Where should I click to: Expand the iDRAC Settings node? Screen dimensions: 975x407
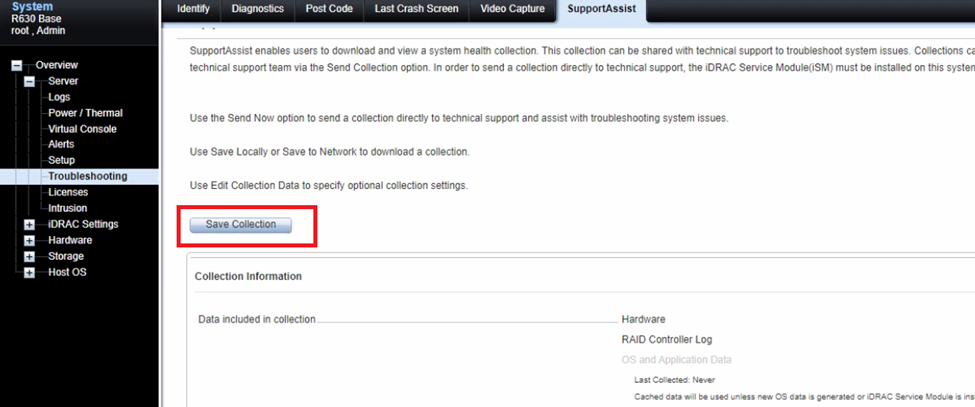[x=29, y=224]
